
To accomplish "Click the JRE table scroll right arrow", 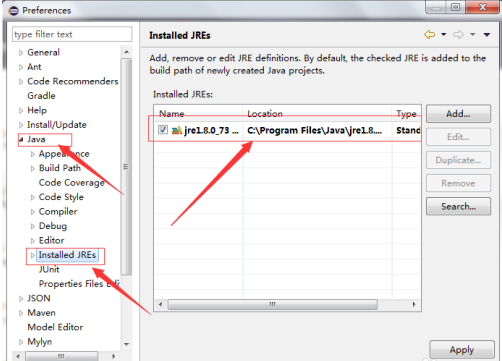I will click(414, 304).
